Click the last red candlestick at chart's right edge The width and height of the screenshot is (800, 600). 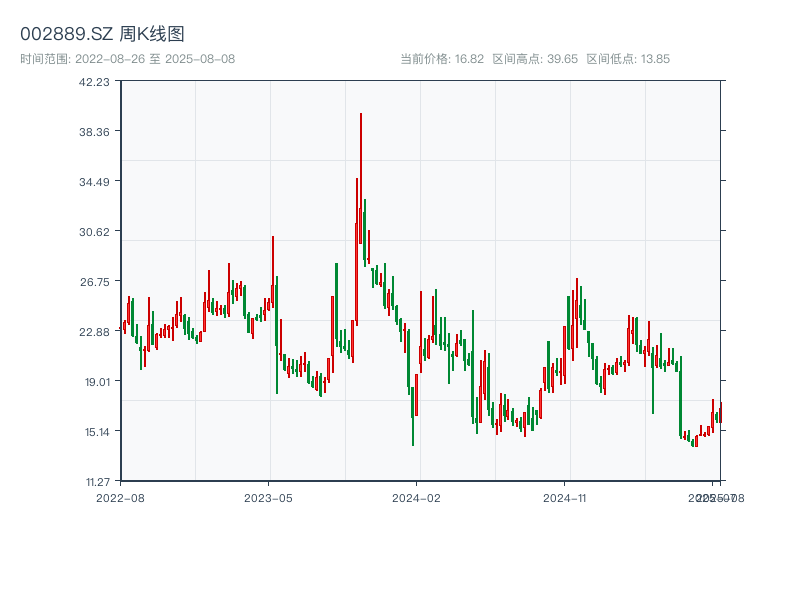pos(721,412)
